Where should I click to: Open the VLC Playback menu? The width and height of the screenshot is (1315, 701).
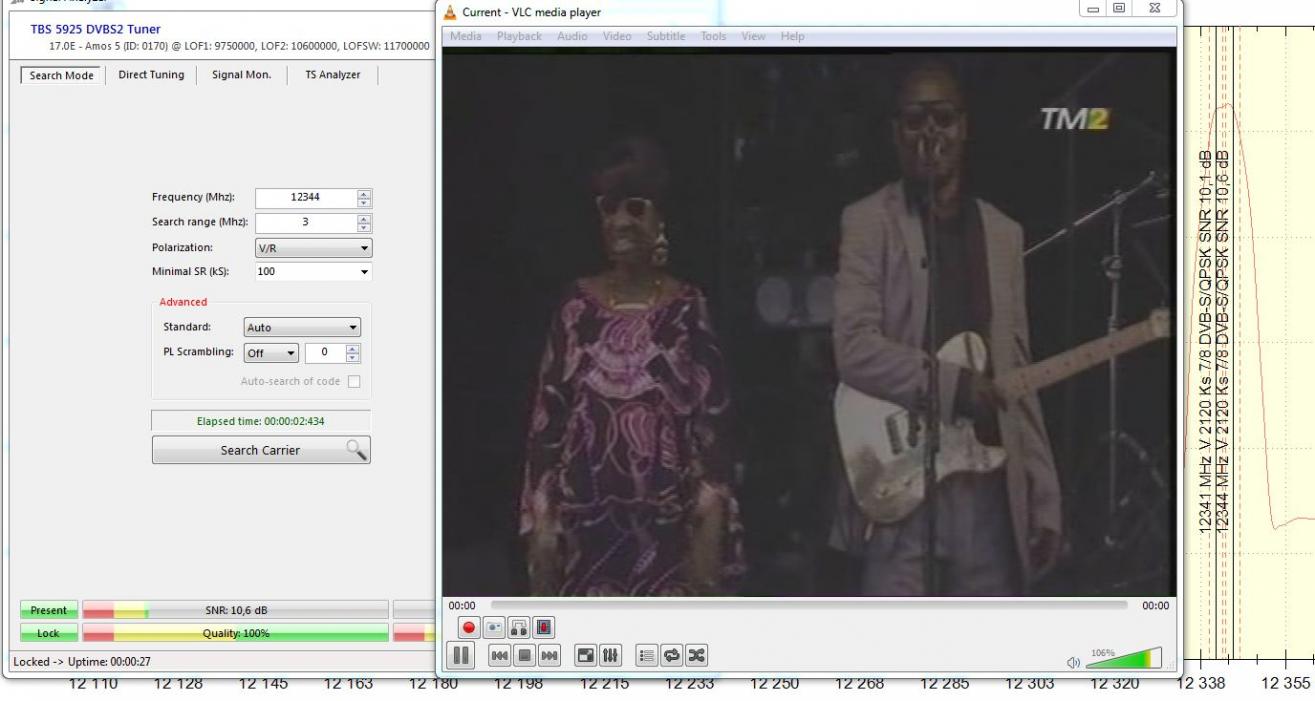[519, 36]
